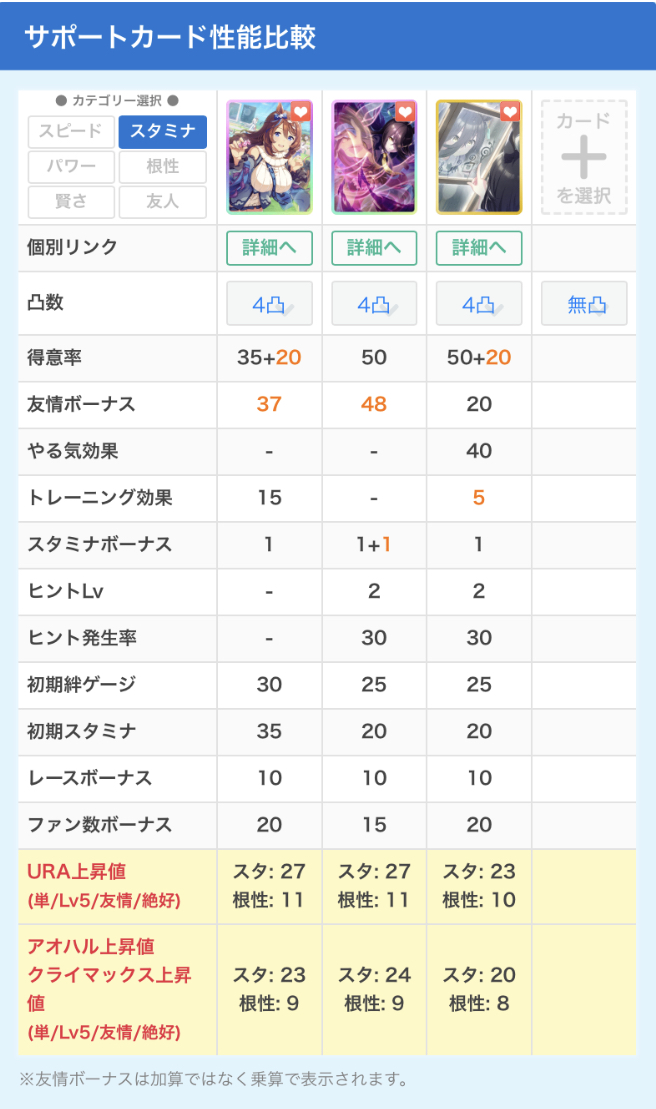656x1109 pixels.
Task: Select the スタミナ category
Action: (x=162, y=132)
